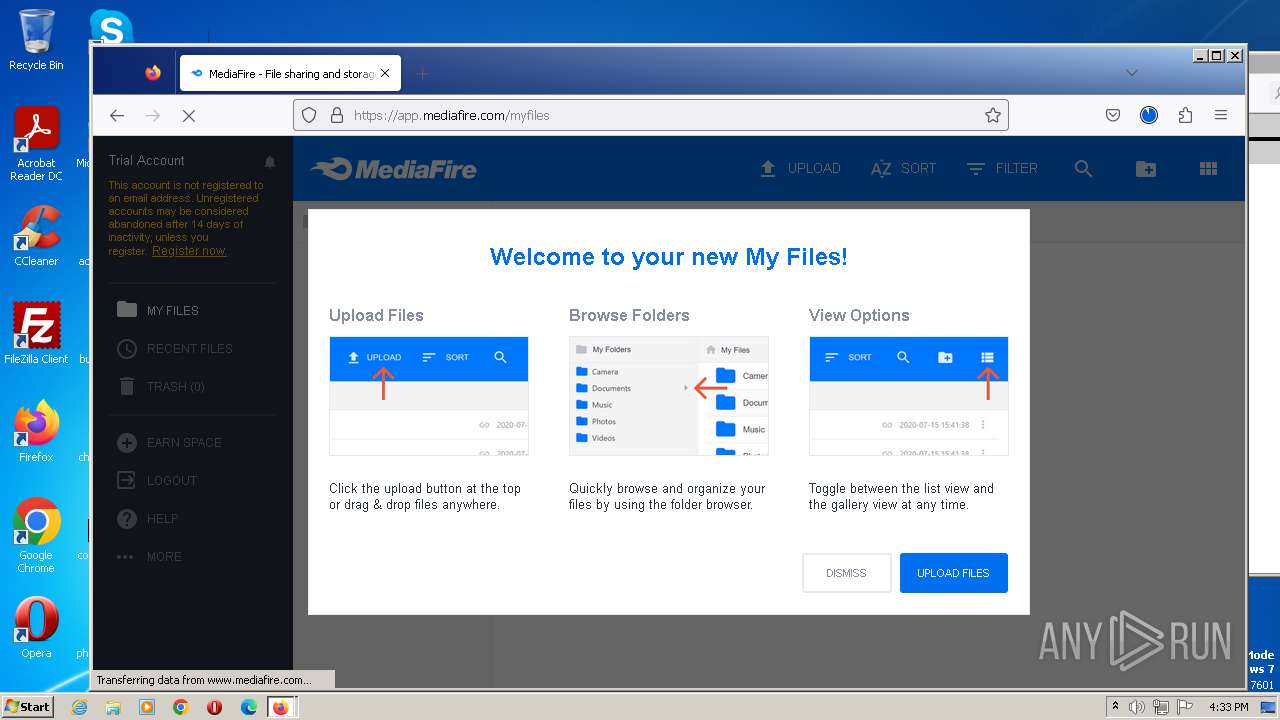Click the notification bell icon

coord(269,161)
